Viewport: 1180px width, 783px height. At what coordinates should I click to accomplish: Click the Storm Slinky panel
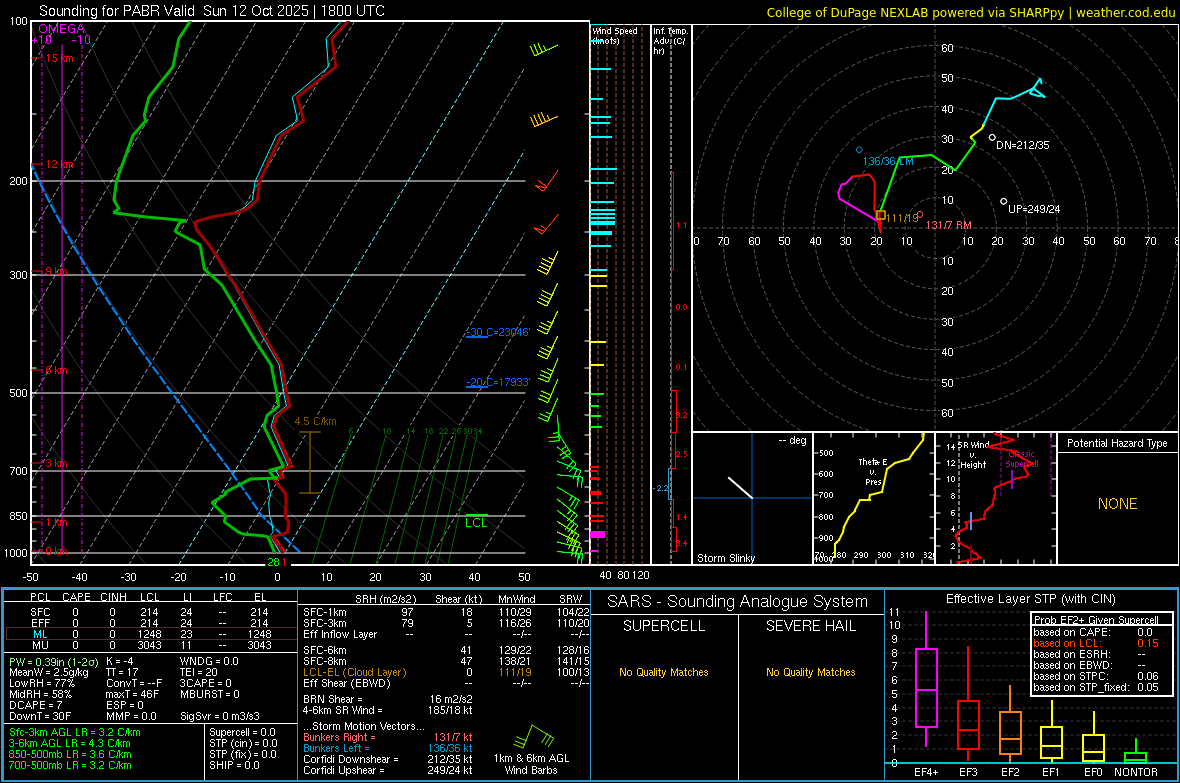coord(752,498)
